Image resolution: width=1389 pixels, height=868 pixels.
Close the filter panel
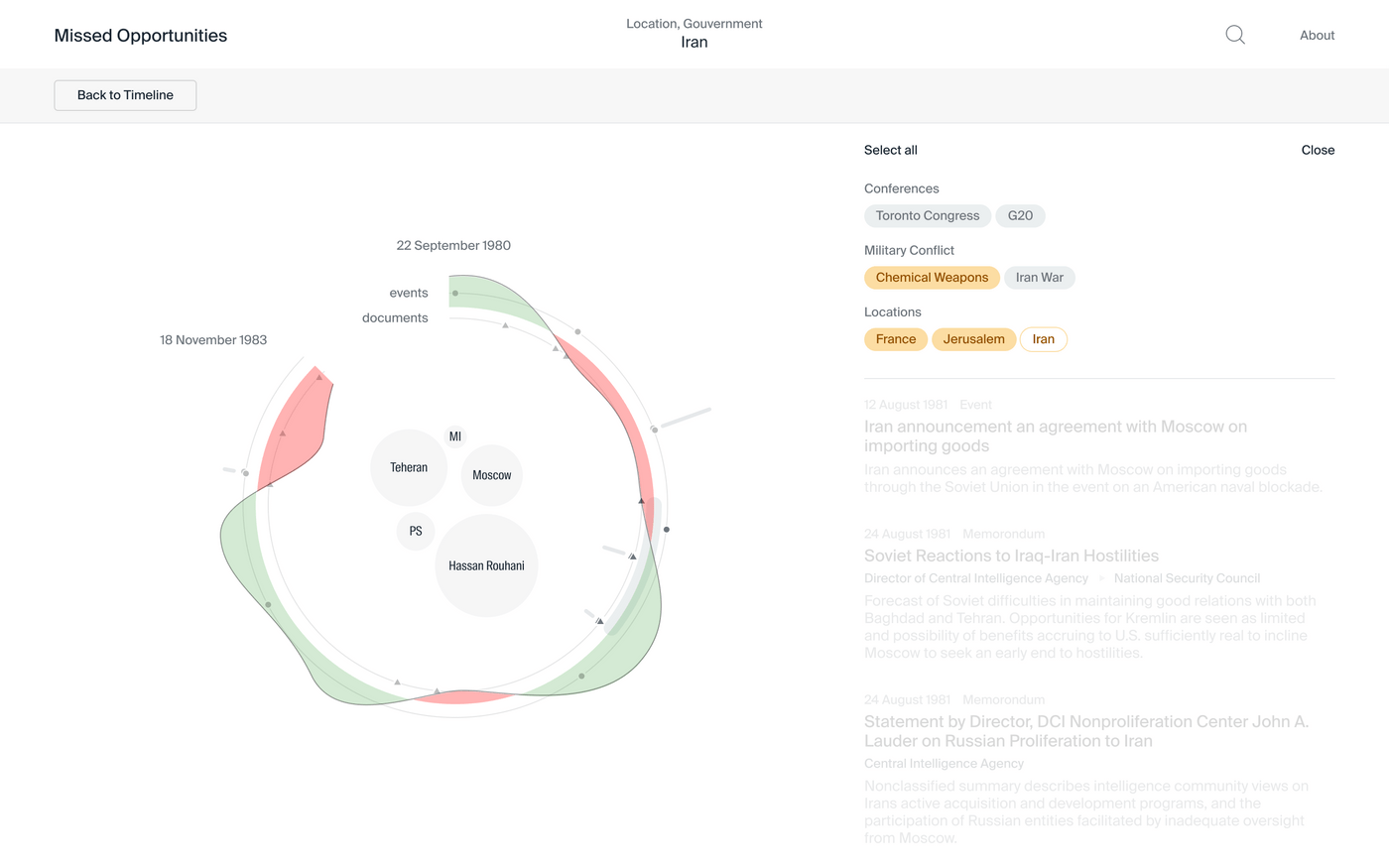(x=1318, y=150)
